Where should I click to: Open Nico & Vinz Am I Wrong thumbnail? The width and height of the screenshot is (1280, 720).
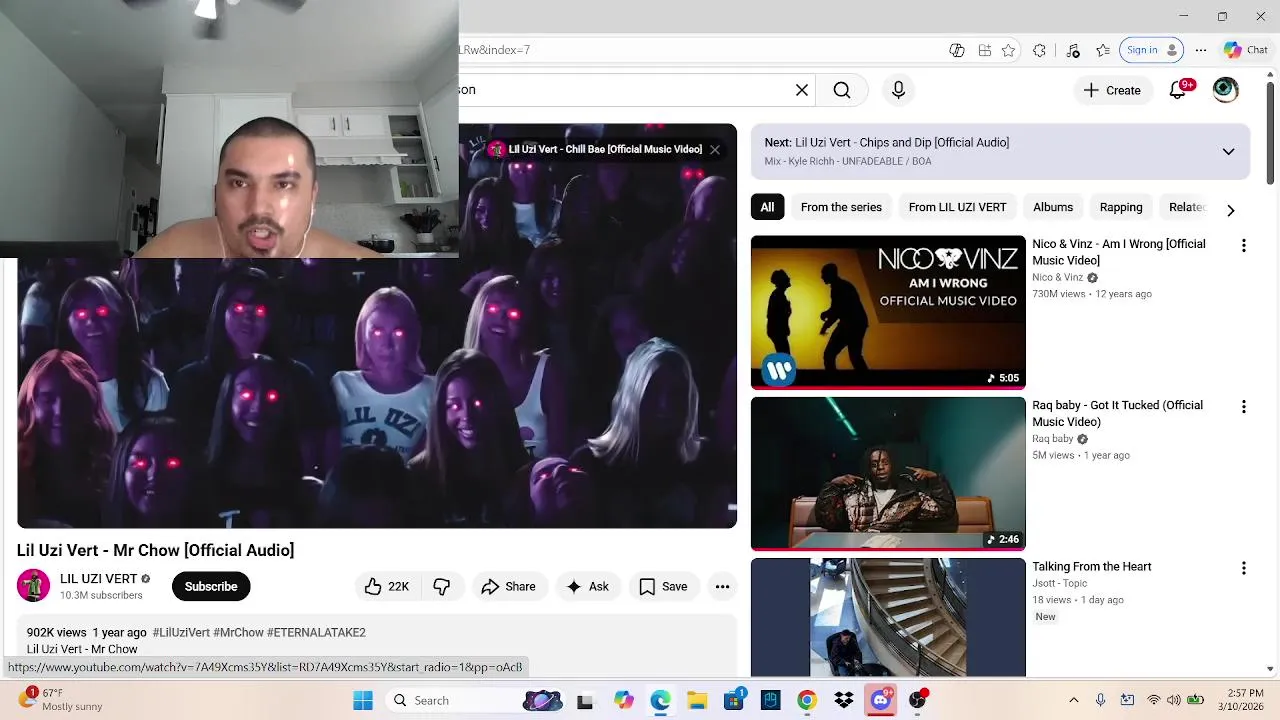pyautogui.click(x=888, y=312)
